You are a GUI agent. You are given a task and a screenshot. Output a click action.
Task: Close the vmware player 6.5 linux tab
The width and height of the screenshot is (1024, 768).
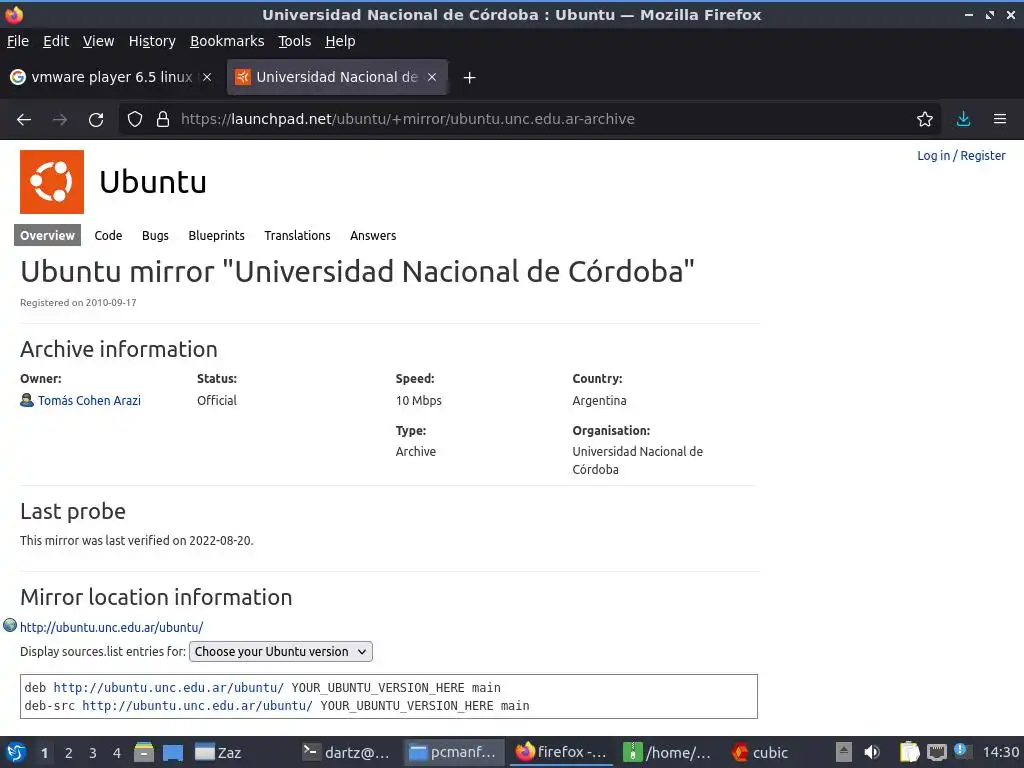pos(207,77)
